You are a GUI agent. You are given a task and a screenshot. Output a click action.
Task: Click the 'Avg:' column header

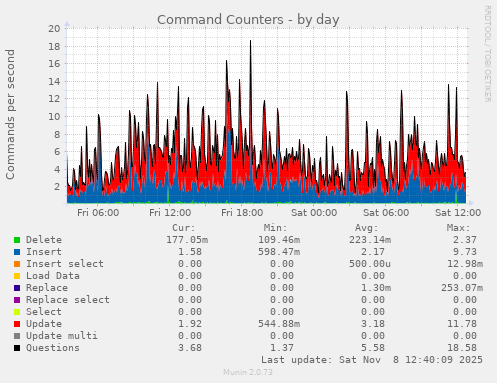[x=367, y=228]
